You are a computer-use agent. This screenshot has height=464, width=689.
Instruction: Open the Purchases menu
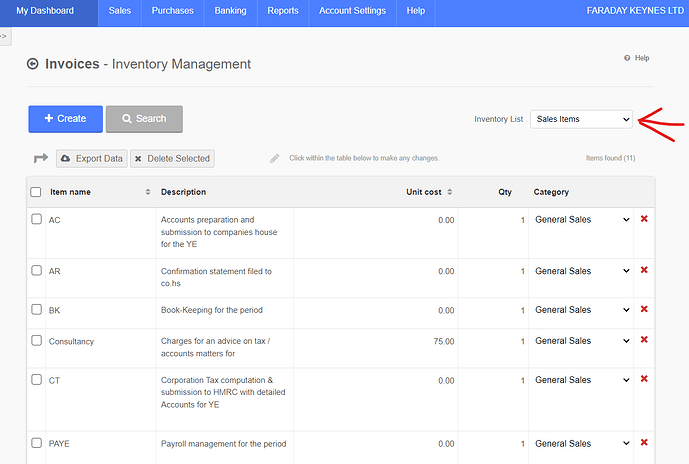(x=173, y=11)
